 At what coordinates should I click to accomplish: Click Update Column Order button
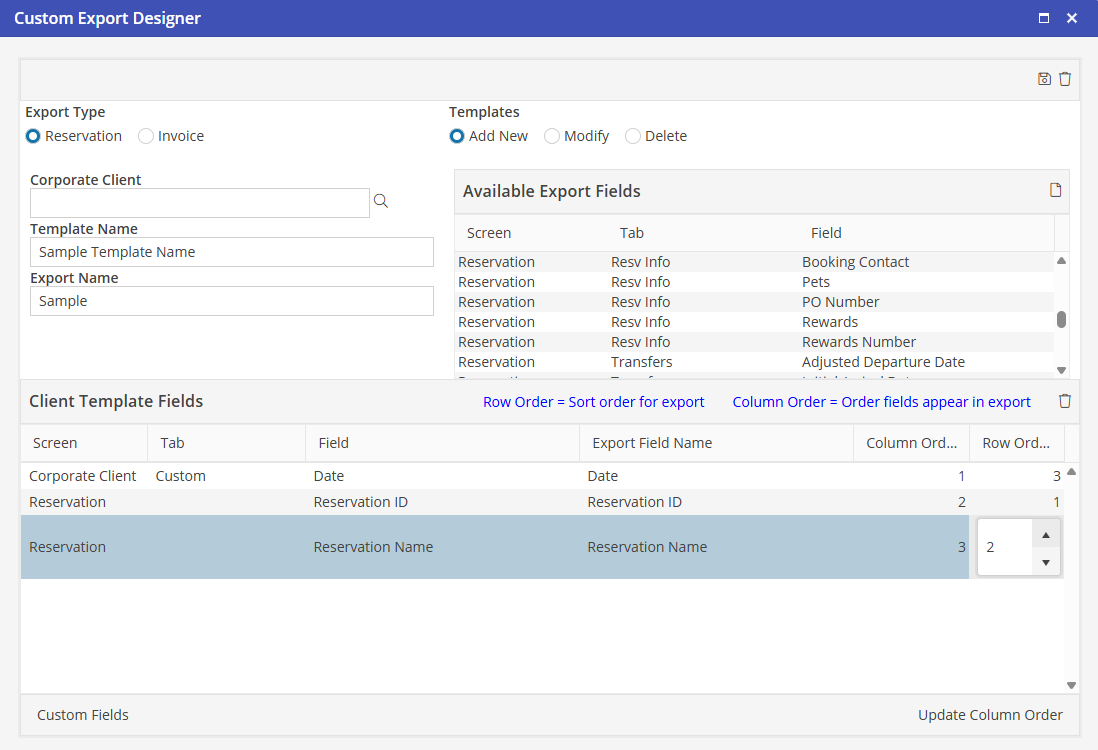[990, 715]
